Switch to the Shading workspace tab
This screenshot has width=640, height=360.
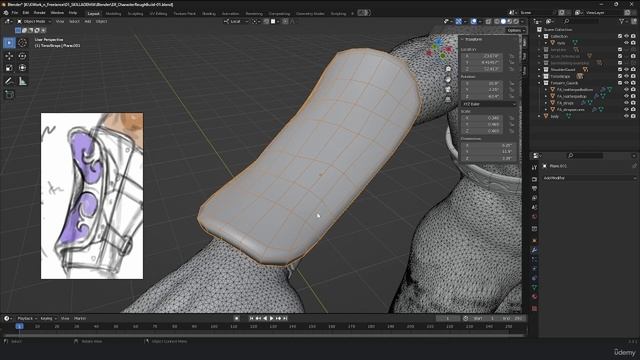pyautogui.click(x=209, y=13)
